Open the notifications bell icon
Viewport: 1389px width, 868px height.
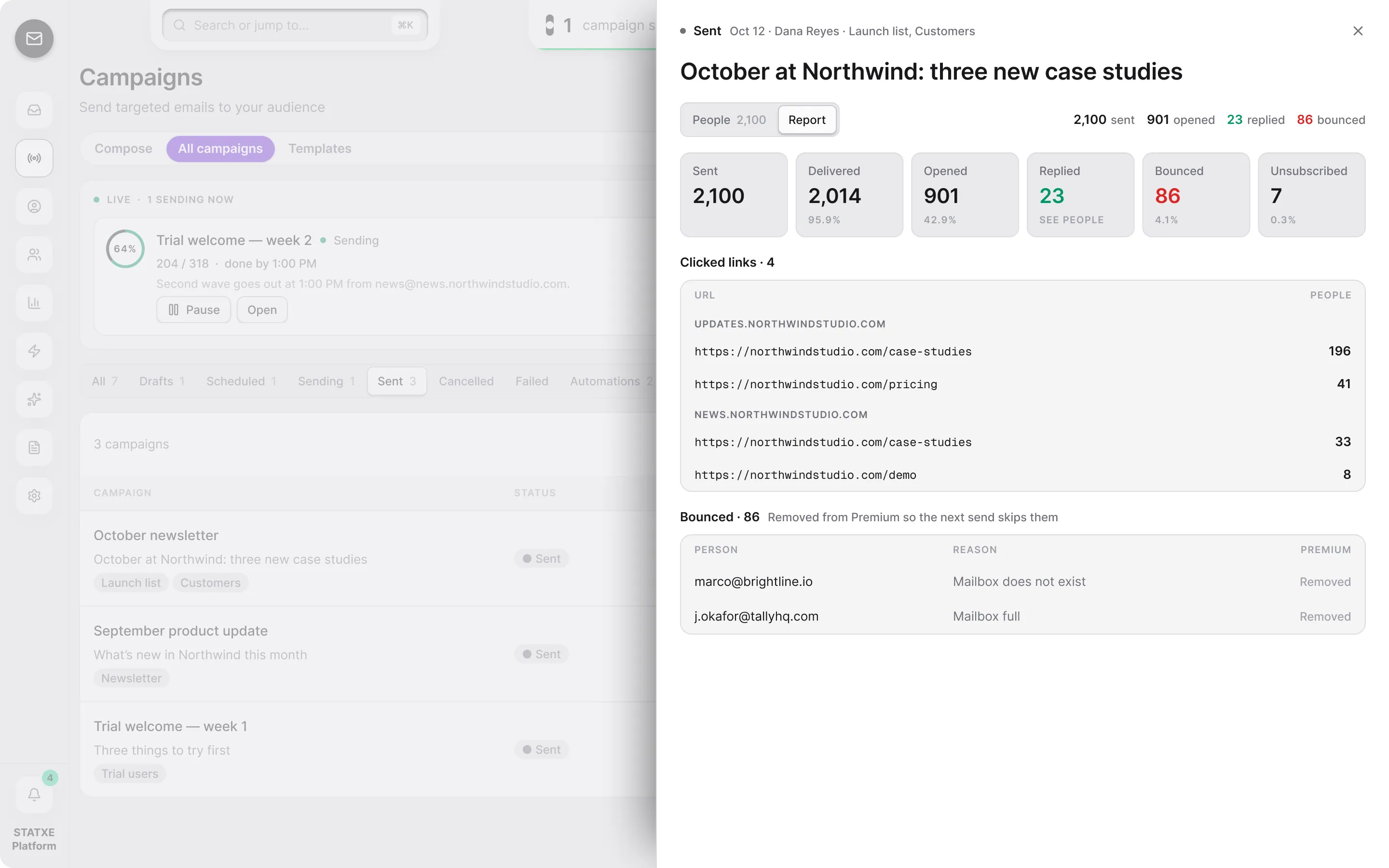[34, 795]
